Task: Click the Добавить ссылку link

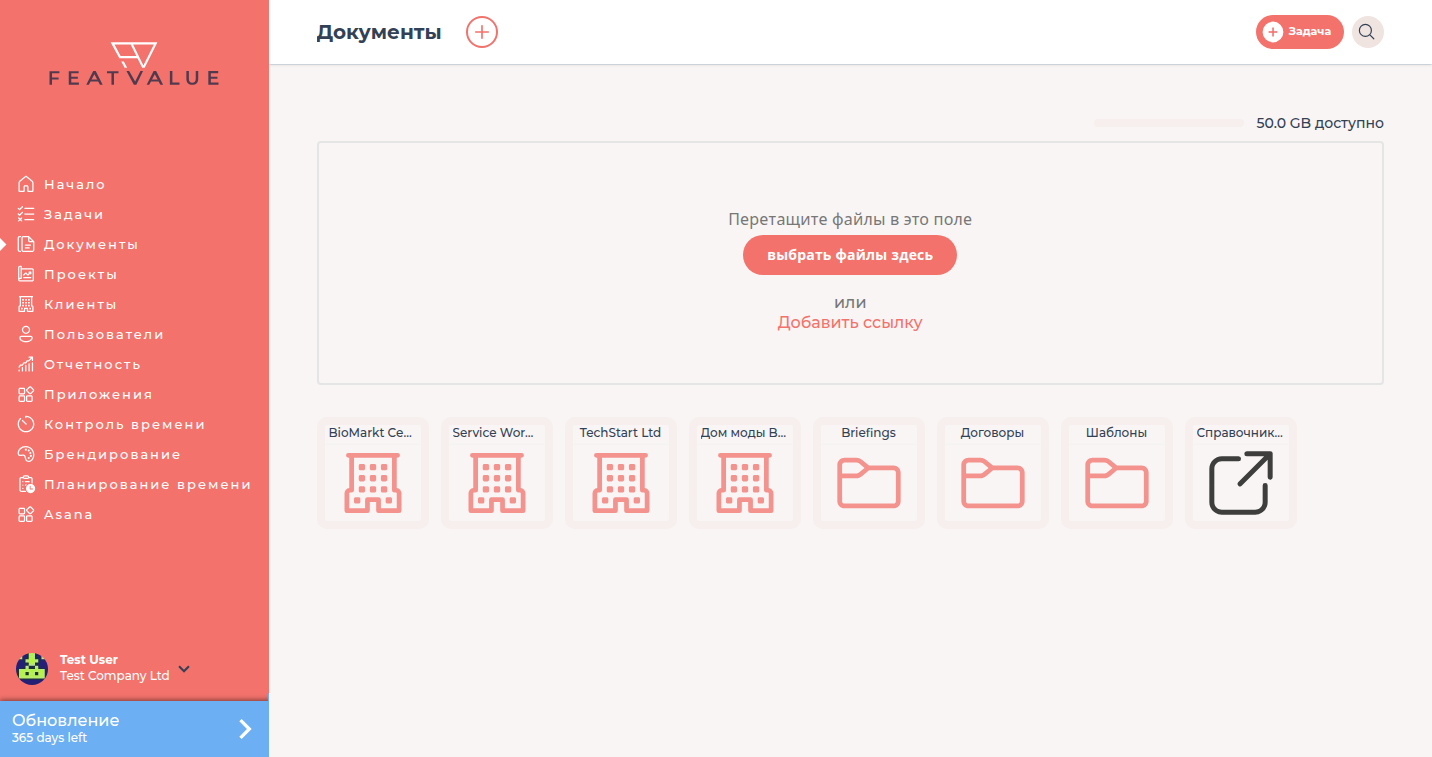Action: pos(850,322)
